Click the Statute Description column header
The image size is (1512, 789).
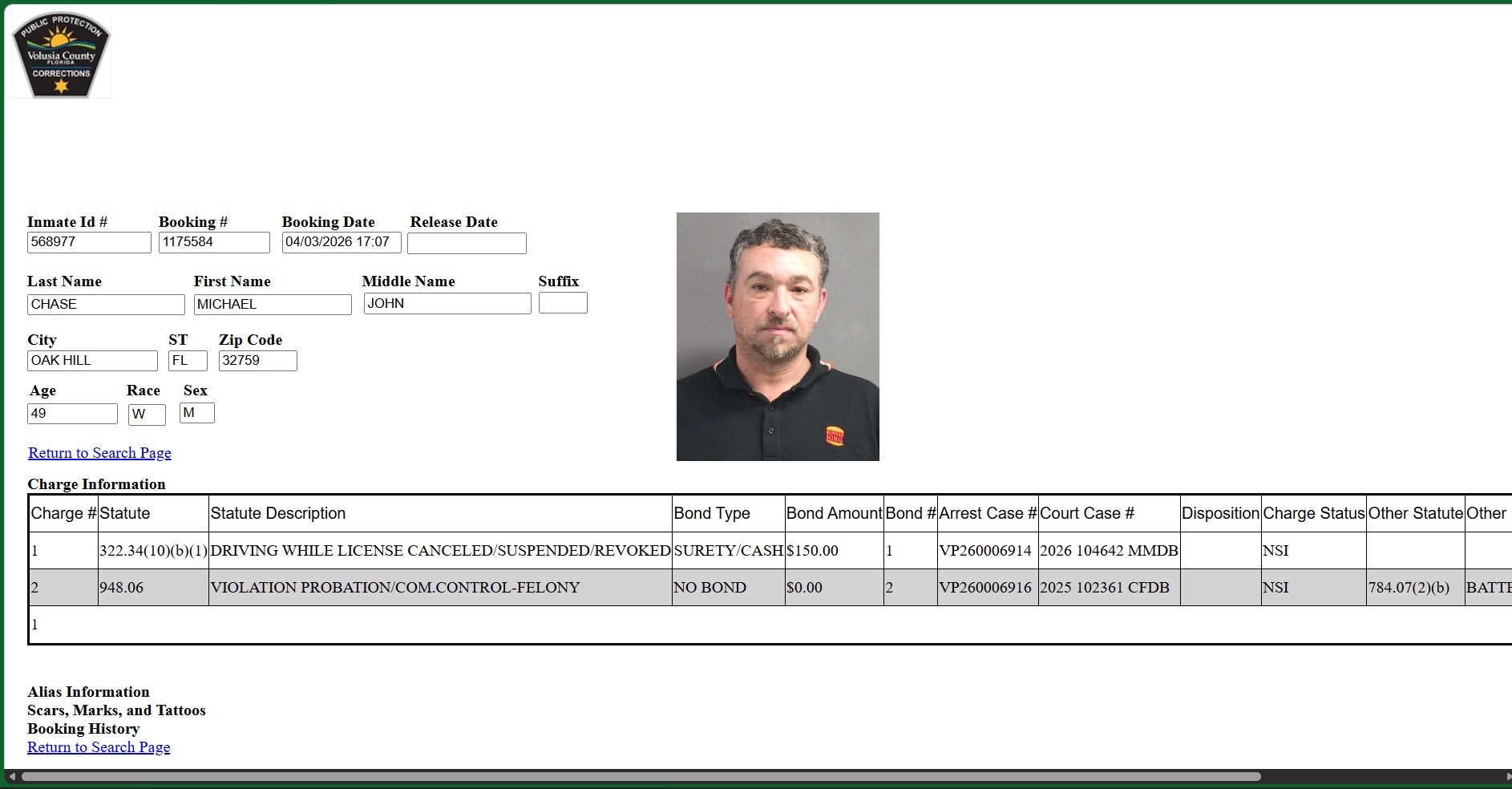pyautogui.click(x=440, y=513)
